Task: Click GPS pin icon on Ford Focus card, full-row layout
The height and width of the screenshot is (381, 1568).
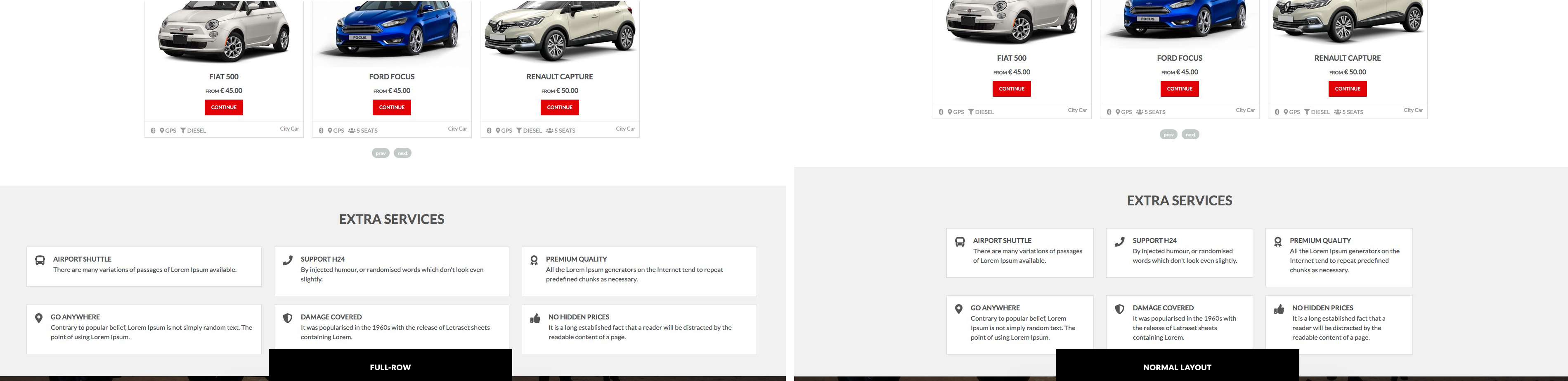Action: (x=331, y=131)
